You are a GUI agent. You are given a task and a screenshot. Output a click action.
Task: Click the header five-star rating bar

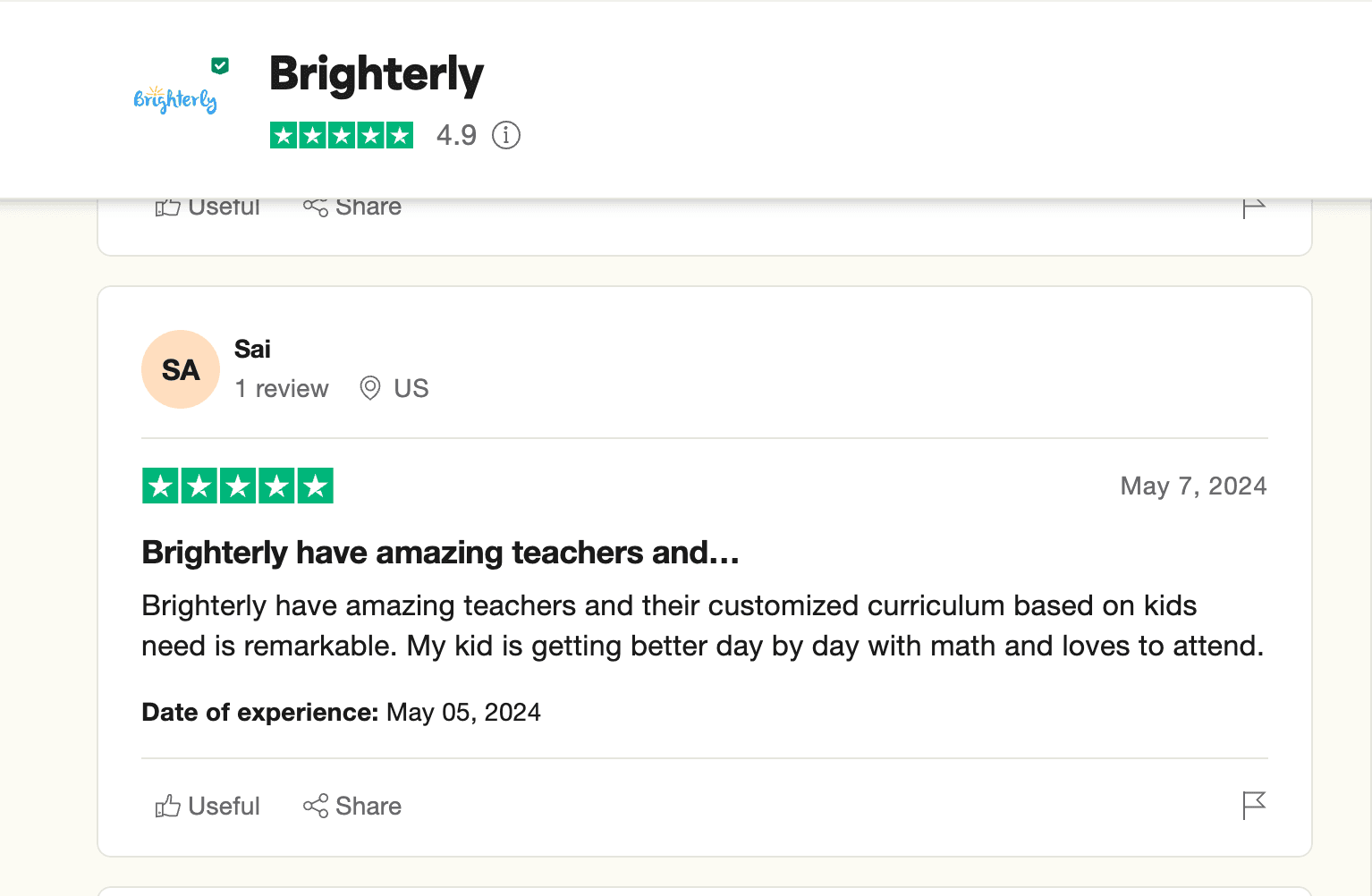click(342, 135)
